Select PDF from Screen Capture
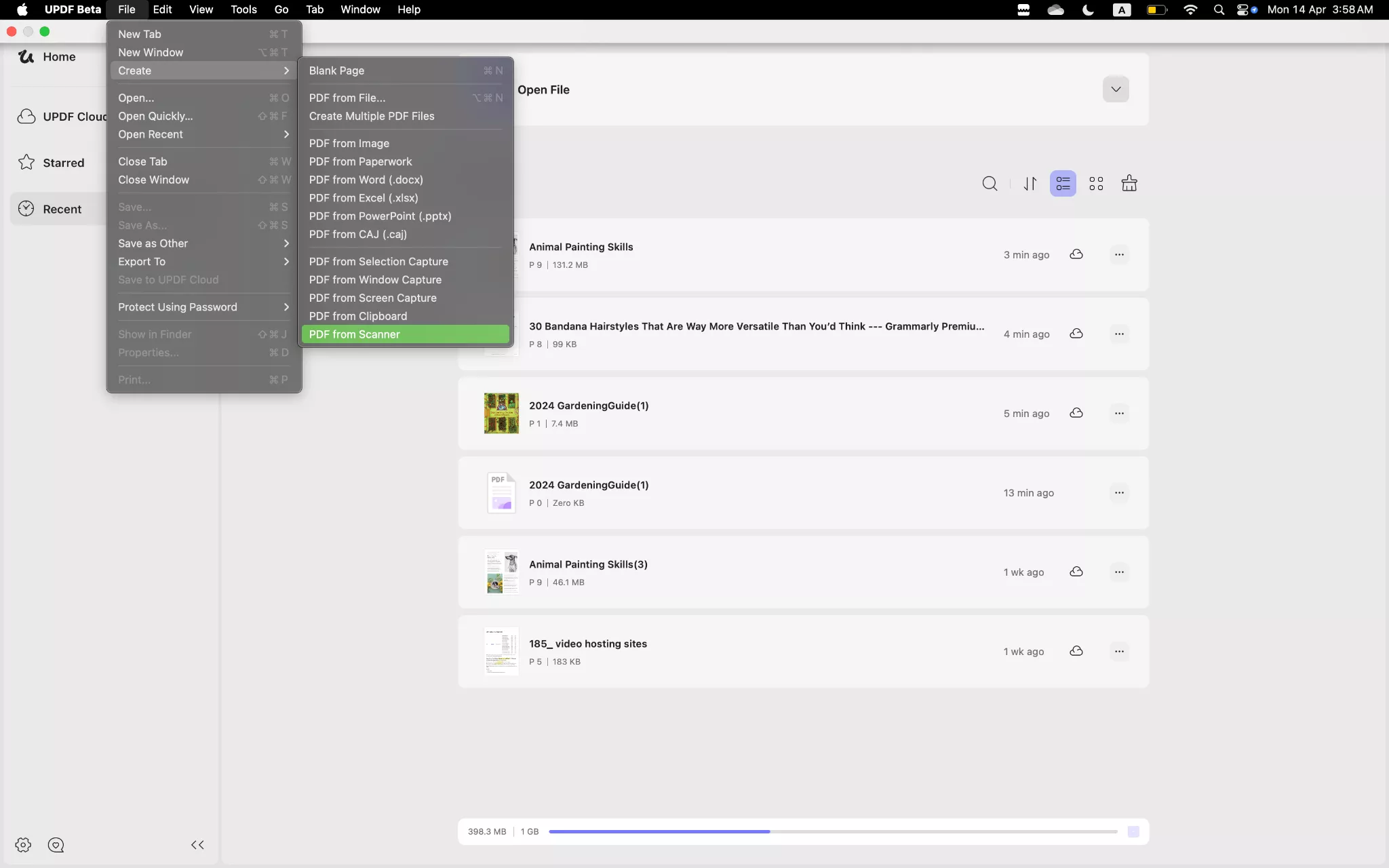 (405, 298)
